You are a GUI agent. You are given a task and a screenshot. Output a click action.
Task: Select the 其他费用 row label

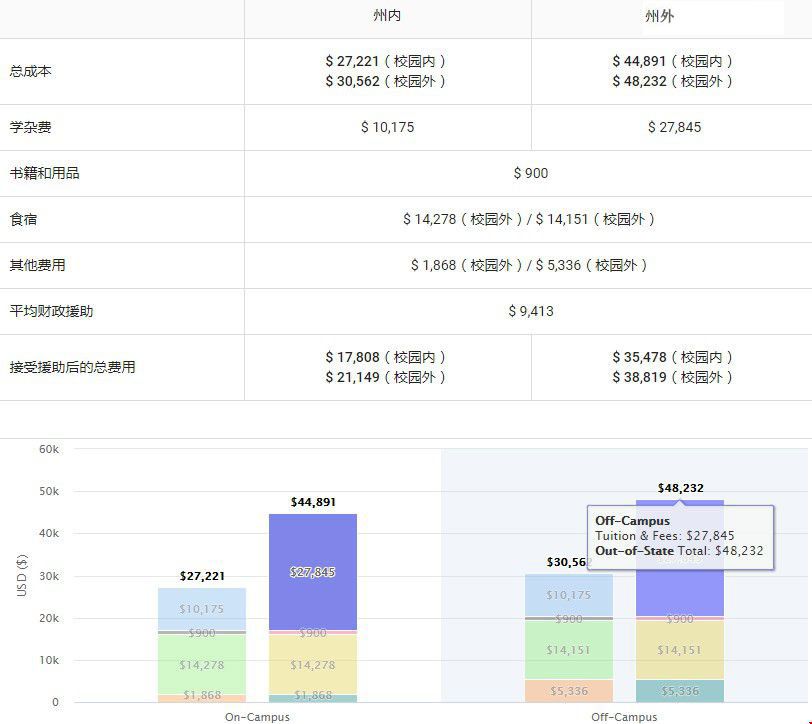pos(37,265)
